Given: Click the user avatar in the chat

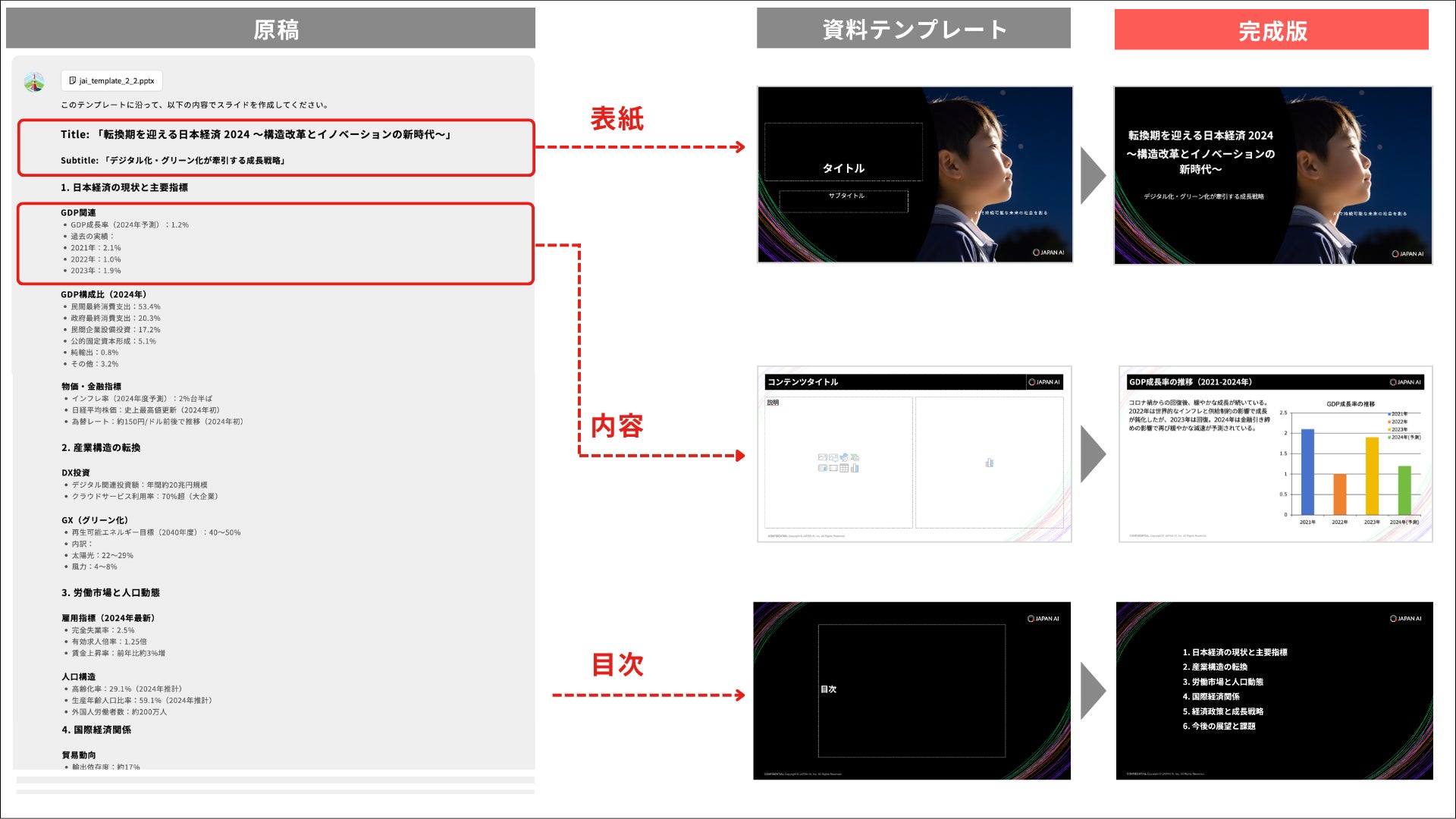Looking at the screenshot, I should [x=34, y=82].
